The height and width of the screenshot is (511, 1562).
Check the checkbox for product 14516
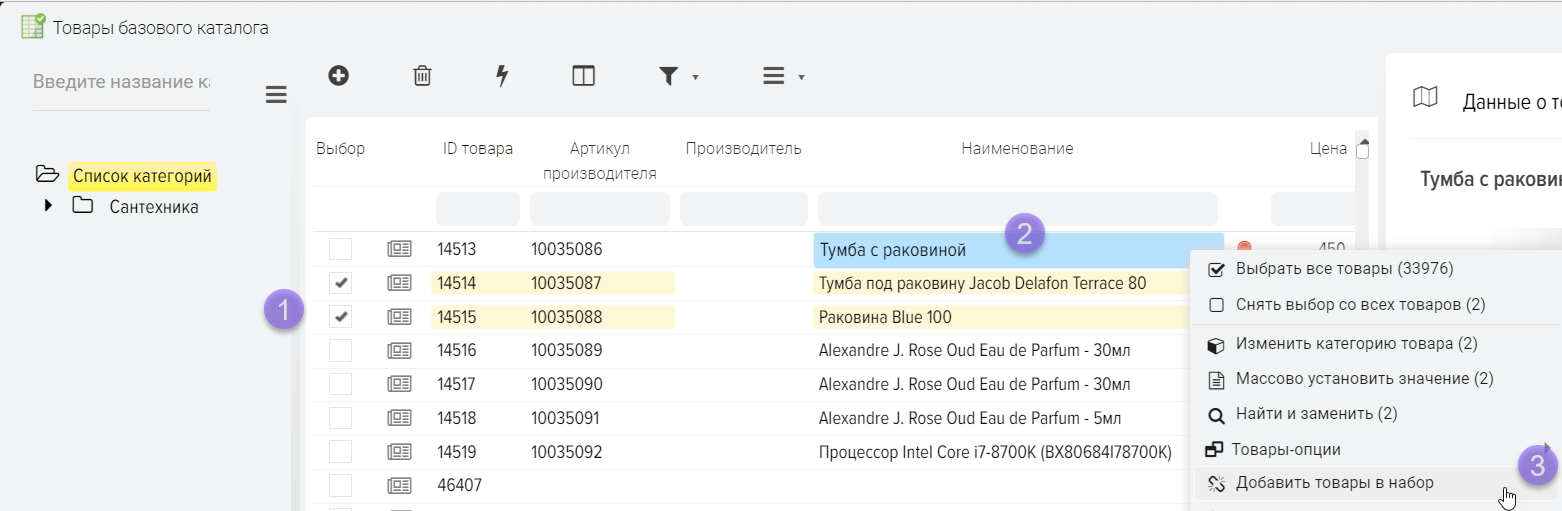coord(341,350)
